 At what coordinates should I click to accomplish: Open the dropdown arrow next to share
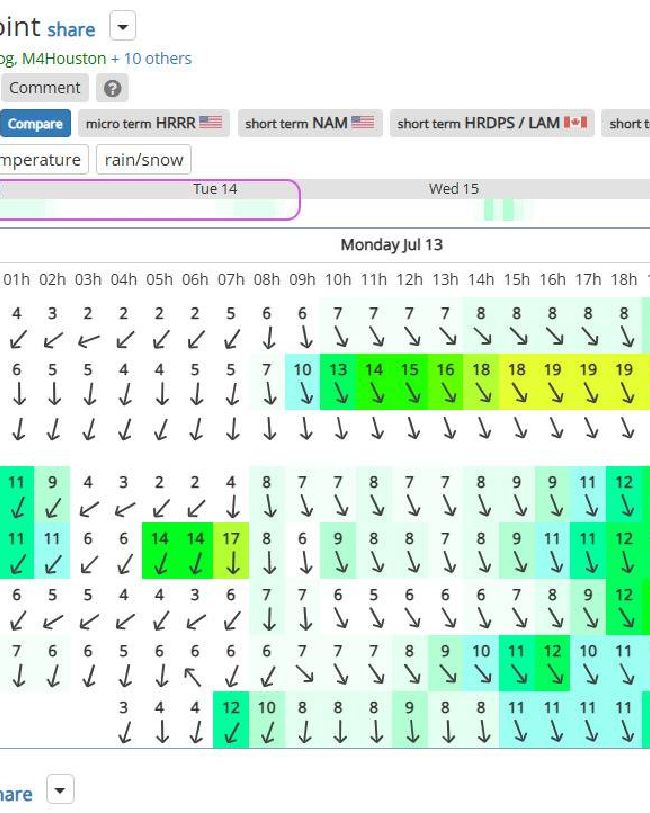click(123, 26)
